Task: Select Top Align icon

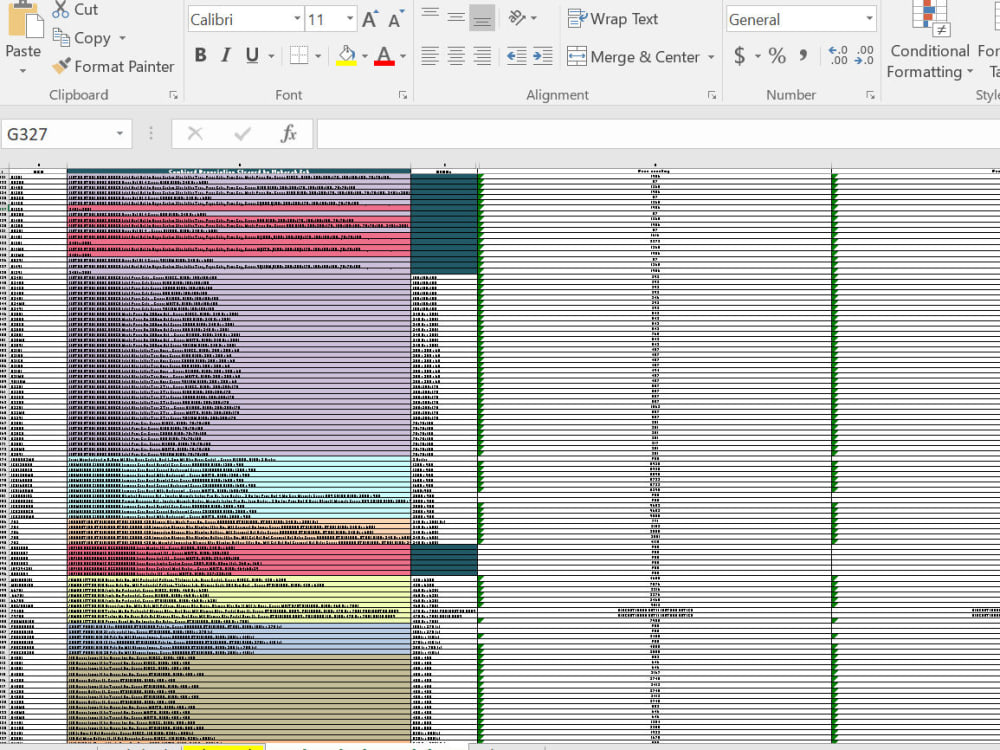Action: [x=430, y=16]
